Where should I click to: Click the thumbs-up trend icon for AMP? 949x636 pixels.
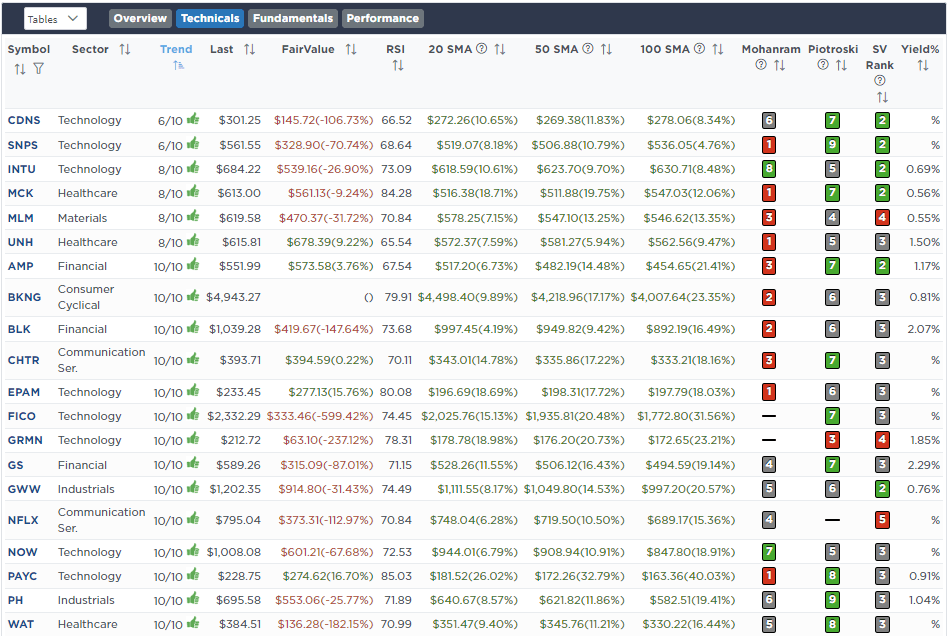(193, 264)
